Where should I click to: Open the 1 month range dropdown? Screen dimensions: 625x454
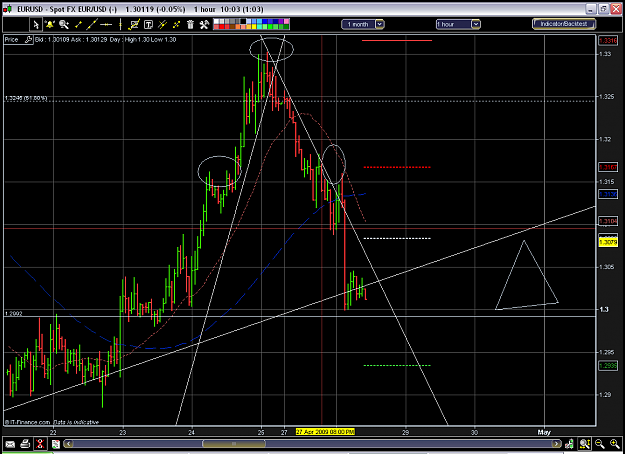pyautogui.click(x=363, y=24)
